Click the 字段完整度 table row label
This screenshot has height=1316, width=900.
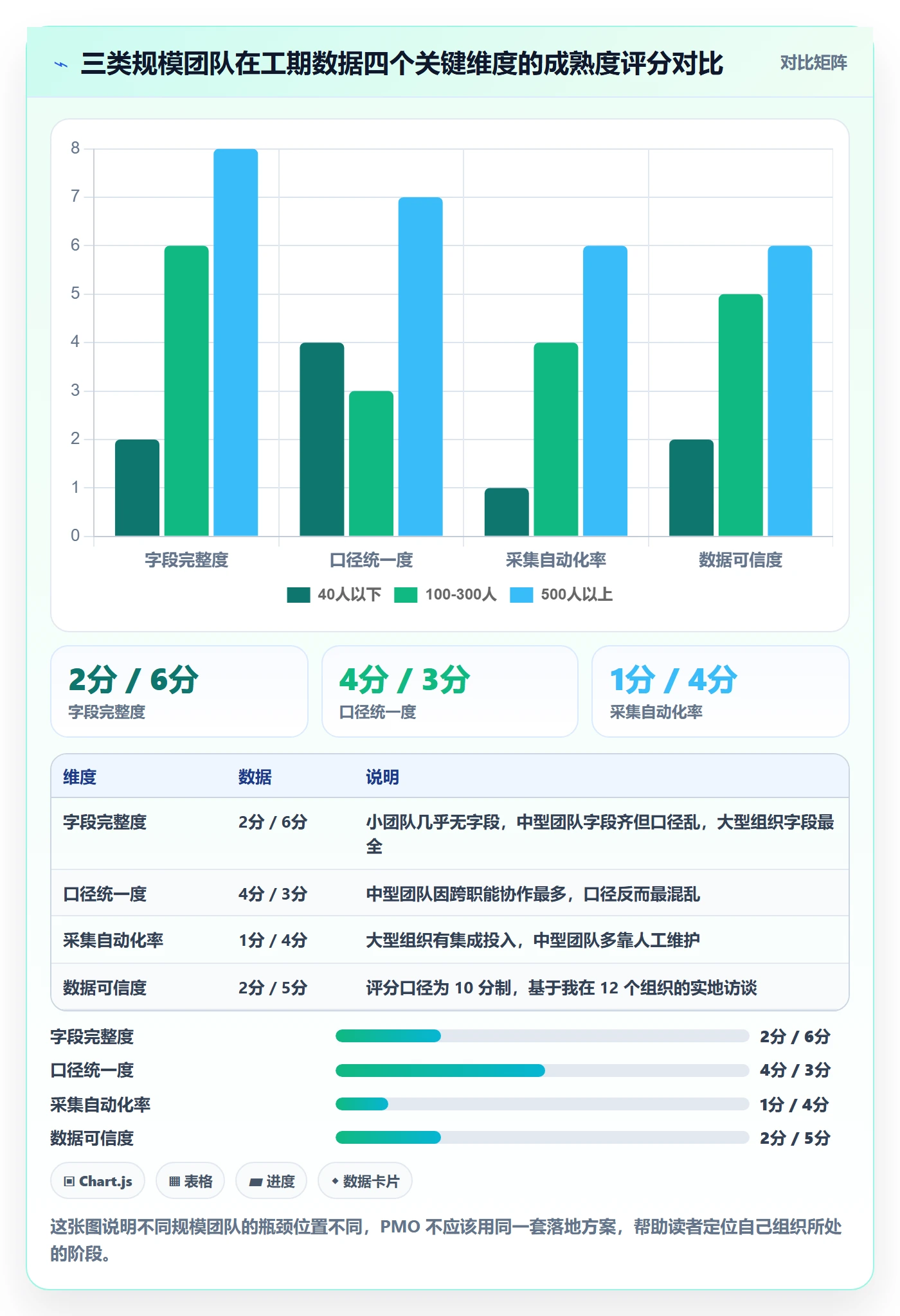pos(105,822)
